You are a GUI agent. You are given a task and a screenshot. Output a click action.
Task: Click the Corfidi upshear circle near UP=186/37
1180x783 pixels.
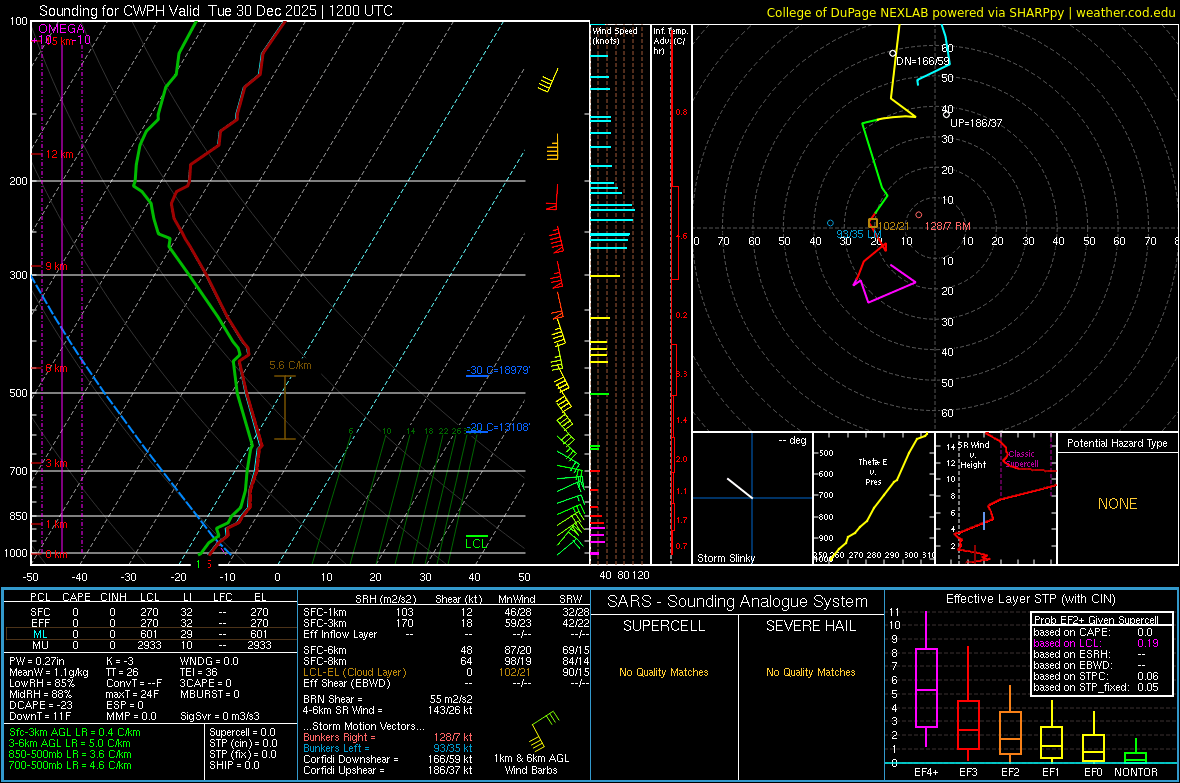[947, 115]
